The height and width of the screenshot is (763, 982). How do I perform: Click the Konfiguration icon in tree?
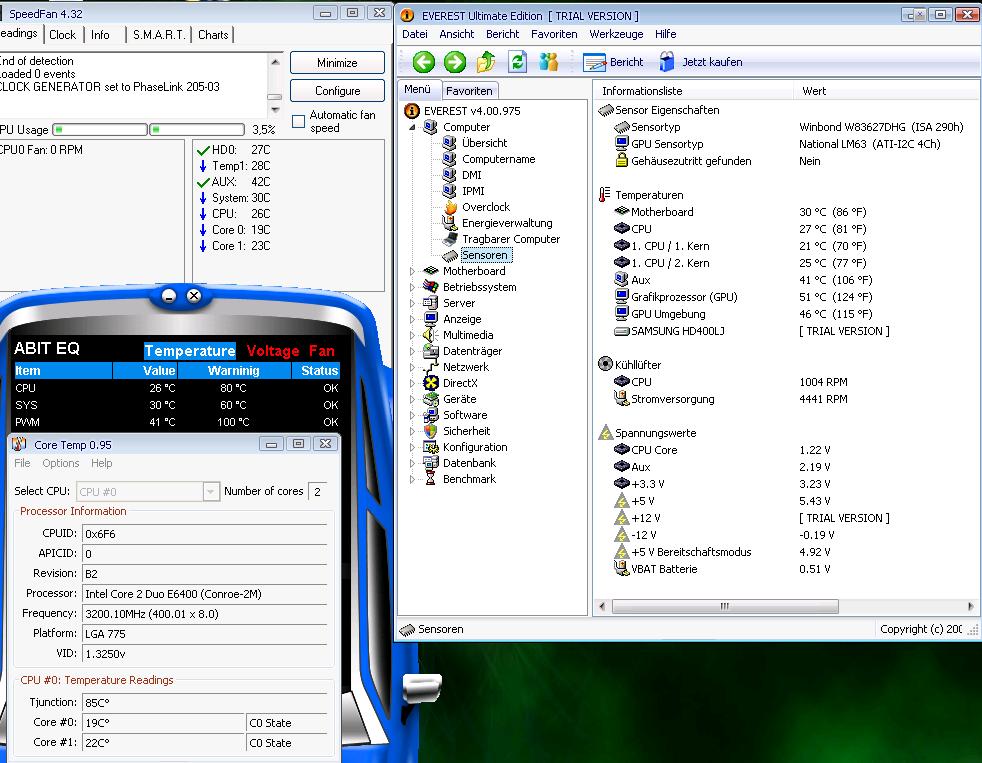(430, 447)
